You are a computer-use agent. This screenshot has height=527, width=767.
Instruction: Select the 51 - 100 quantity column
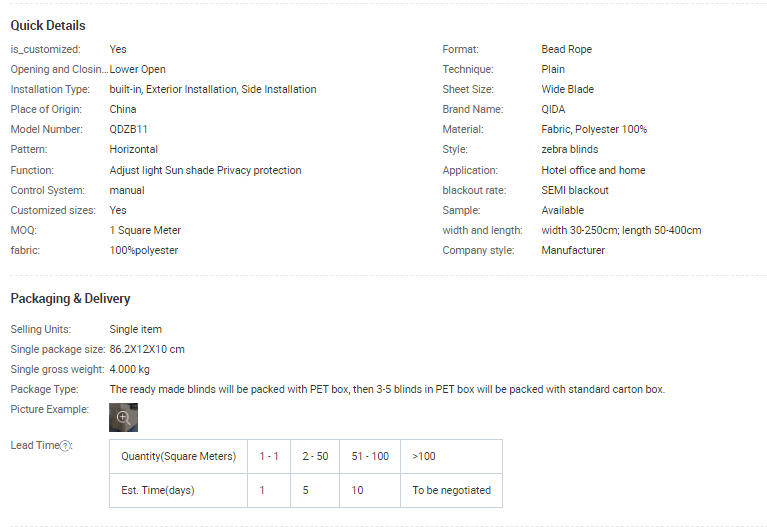370,456
